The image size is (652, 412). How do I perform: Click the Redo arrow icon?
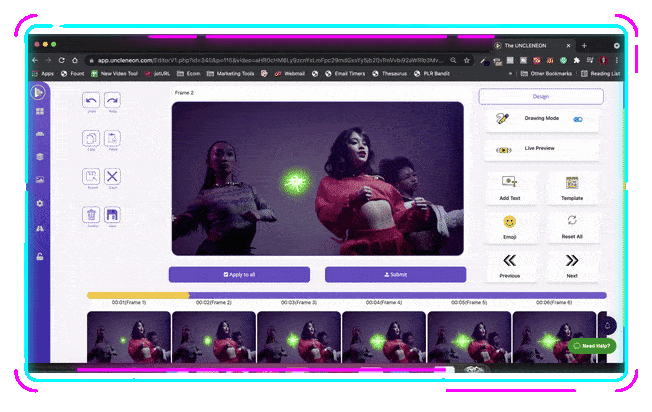[x=112, y=100]
